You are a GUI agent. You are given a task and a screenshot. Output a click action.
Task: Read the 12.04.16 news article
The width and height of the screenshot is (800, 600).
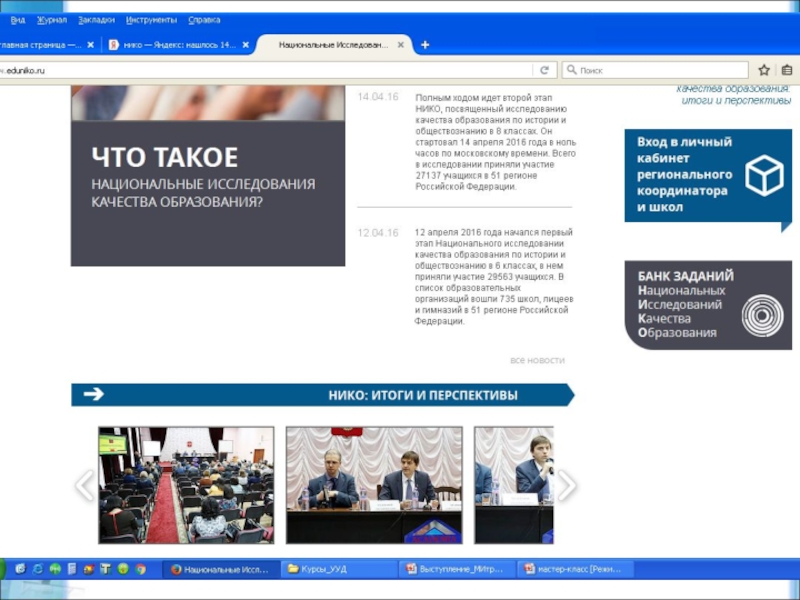point(493,277)
